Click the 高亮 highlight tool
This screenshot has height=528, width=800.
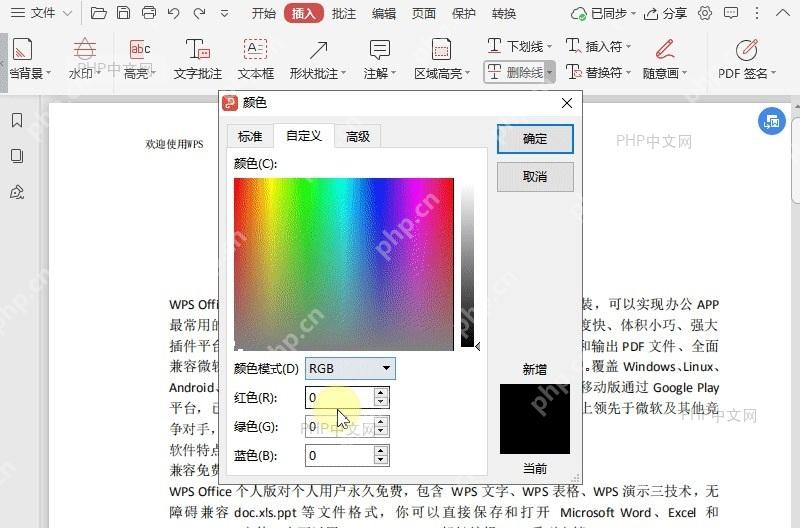139,59
